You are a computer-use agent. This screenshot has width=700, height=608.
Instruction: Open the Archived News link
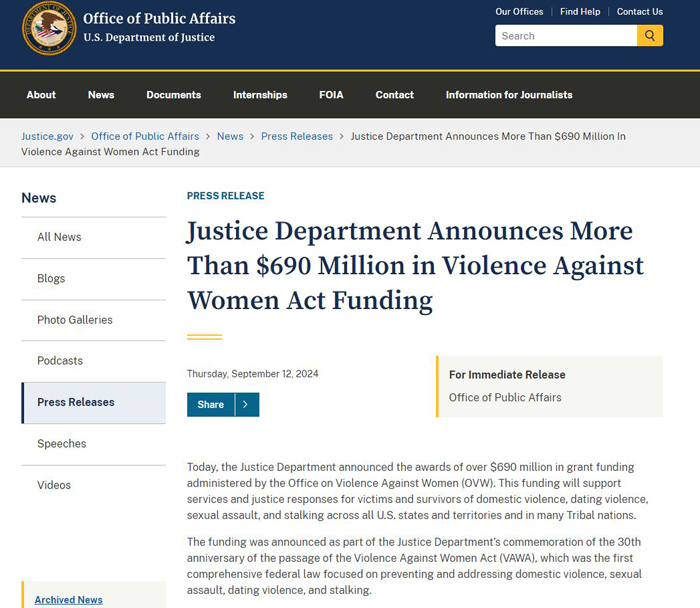click(x=68, y=600)
